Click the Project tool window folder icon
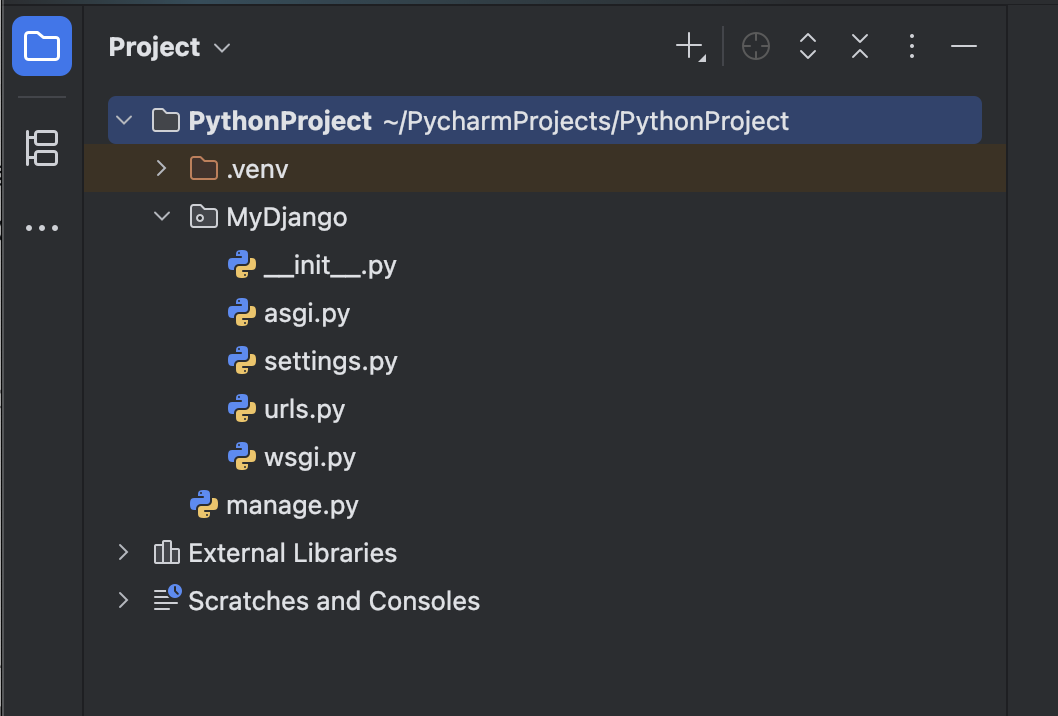1058x716 pixels. (42, 46)
